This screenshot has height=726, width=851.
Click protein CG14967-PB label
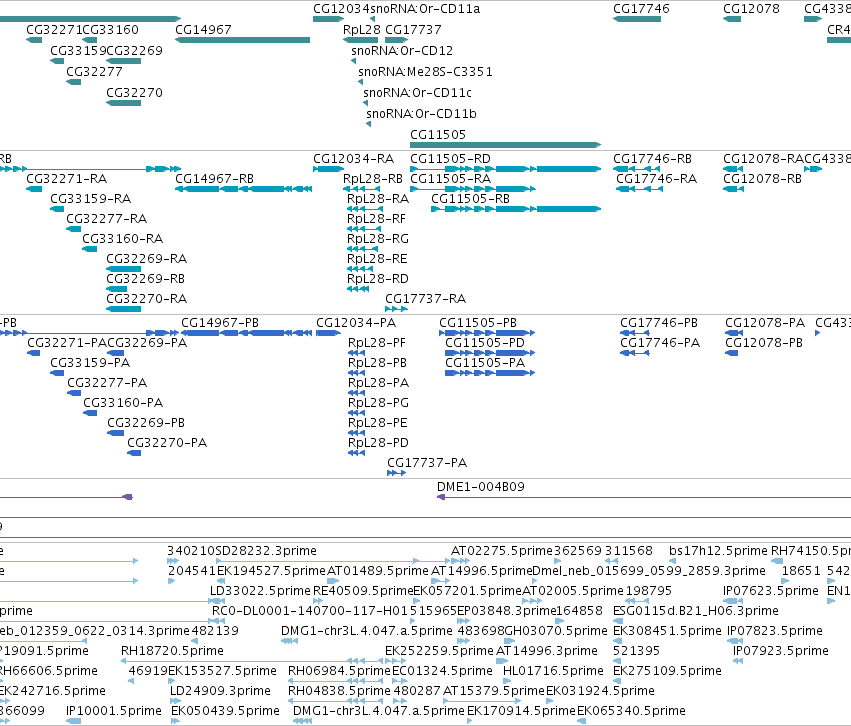pyautogui.click(x=220, y=323)
